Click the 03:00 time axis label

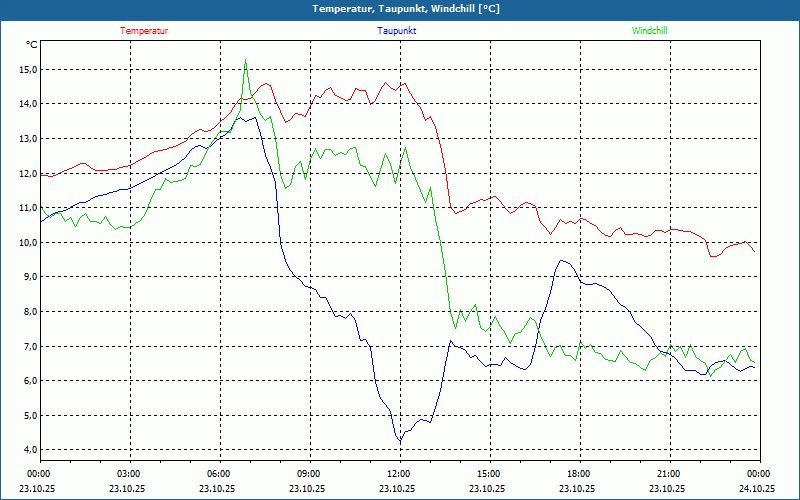(130, 473)
